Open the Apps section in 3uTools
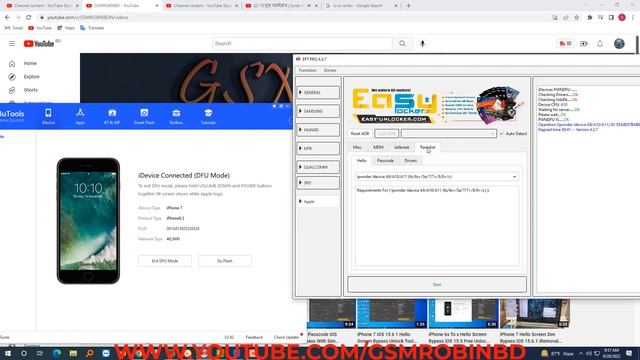Viewport: 640px width, 360px height. click(80, 116)
